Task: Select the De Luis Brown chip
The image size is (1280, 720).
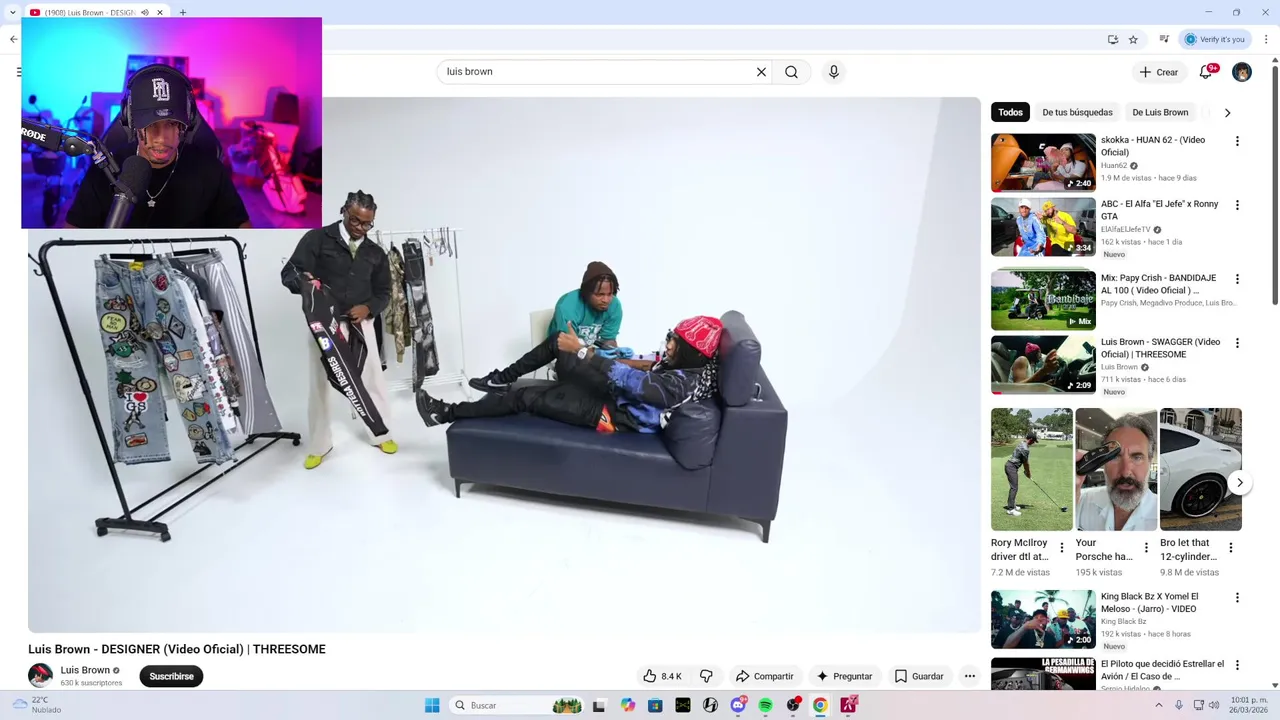Action: coord(1160,112)
